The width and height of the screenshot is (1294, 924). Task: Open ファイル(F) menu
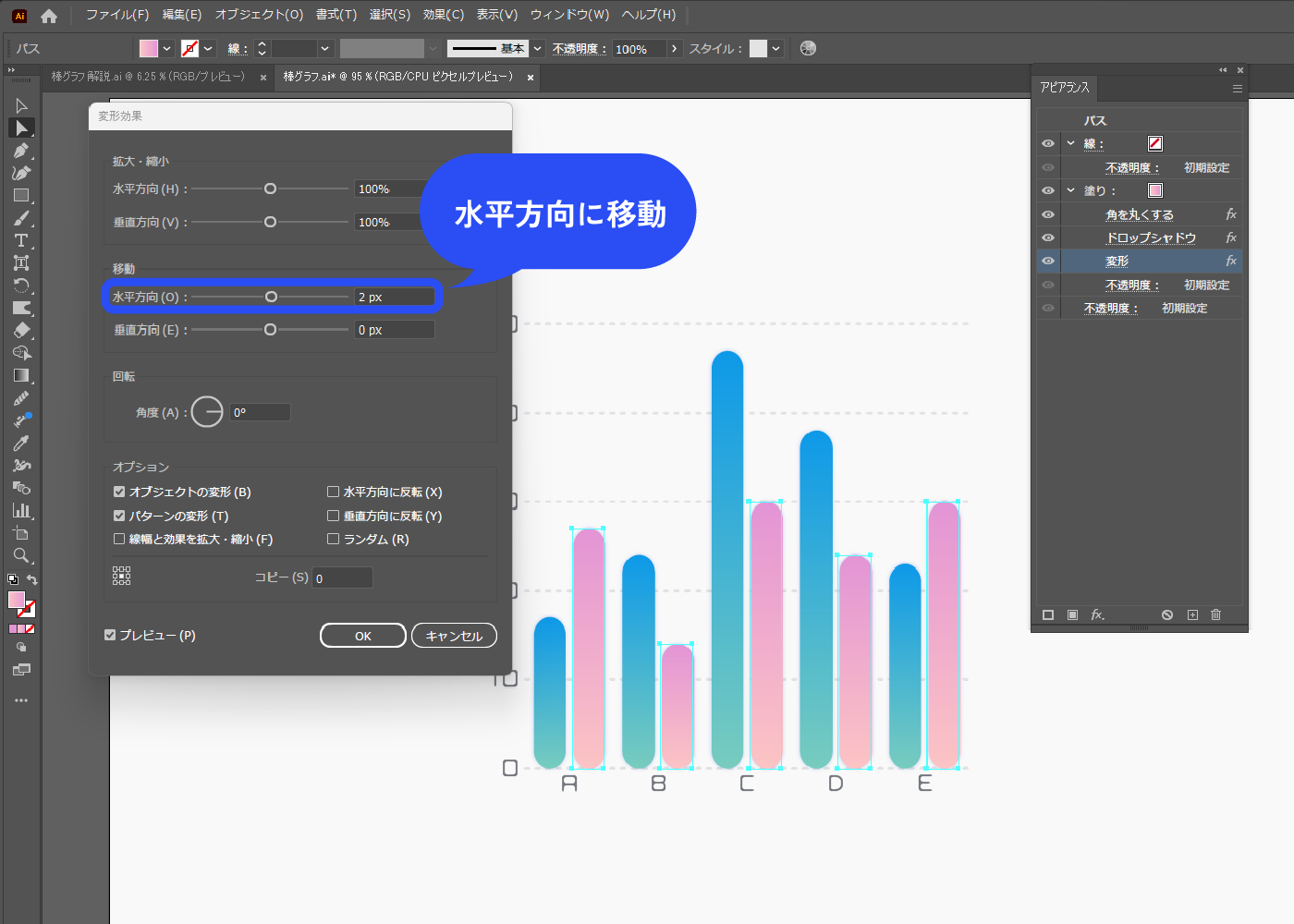[117, 15]
